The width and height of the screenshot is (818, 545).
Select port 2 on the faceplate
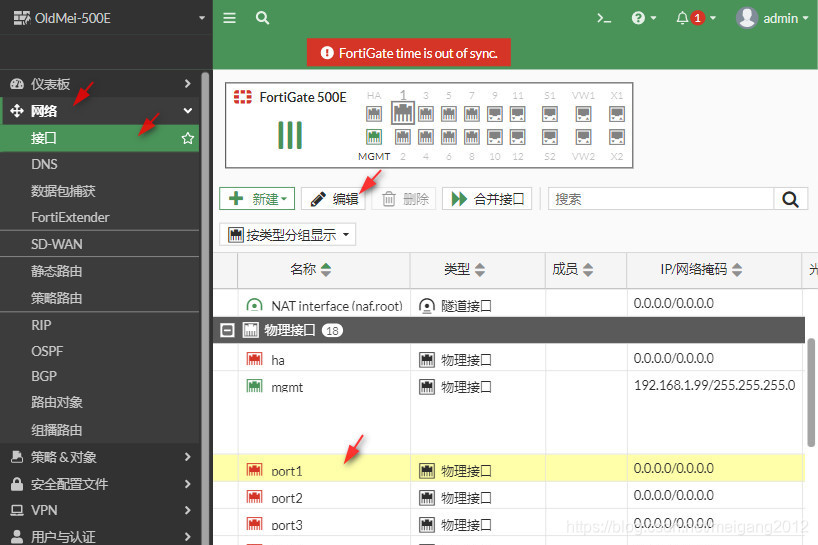(x=403, y=137)
